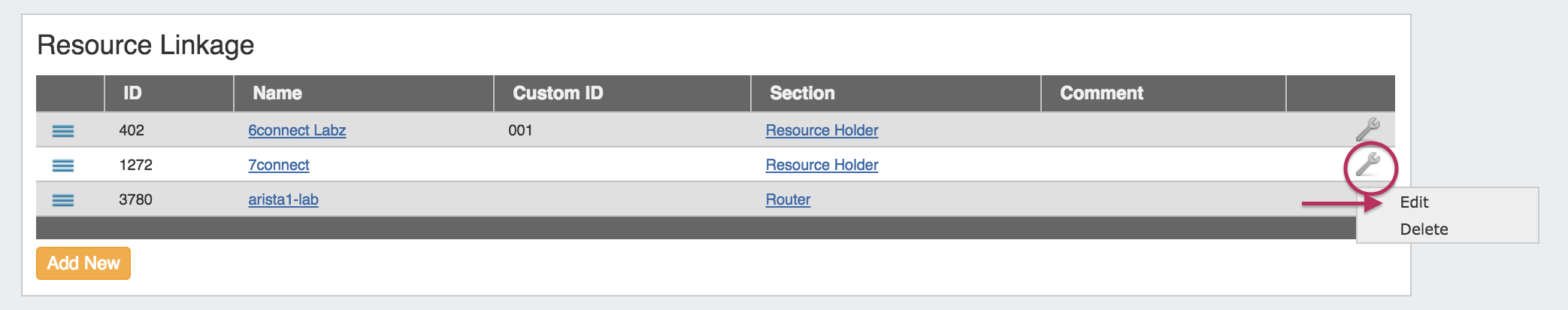This screenshot has height=310, width=1568.
Task: Open the wrench menu for 6connect Labz
Action: (1367, 129)
